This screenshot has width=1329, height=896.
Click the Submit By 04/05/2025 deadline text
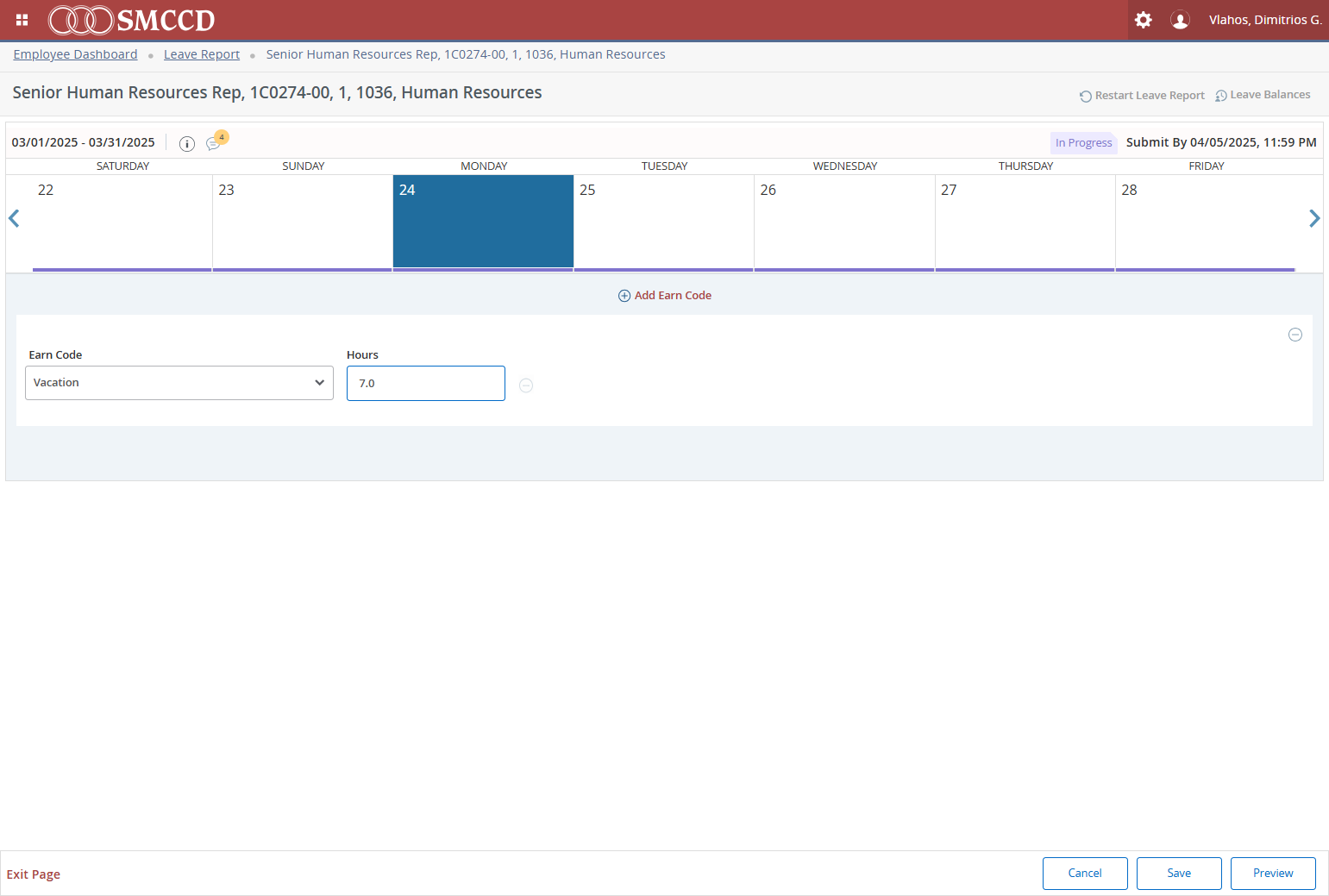pyautogui.click(x=1221, y=142)
